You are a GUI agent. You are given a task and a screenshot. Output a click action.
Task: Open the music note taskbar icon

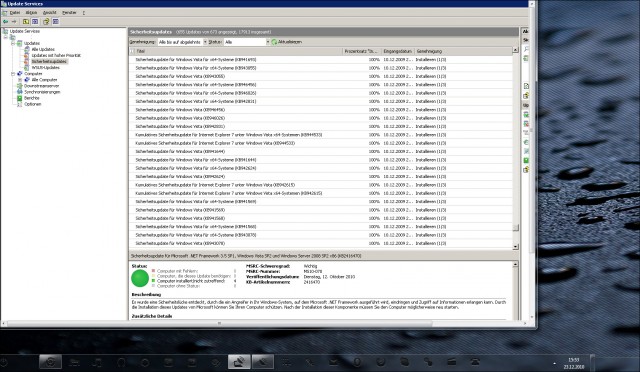[98, 362]
